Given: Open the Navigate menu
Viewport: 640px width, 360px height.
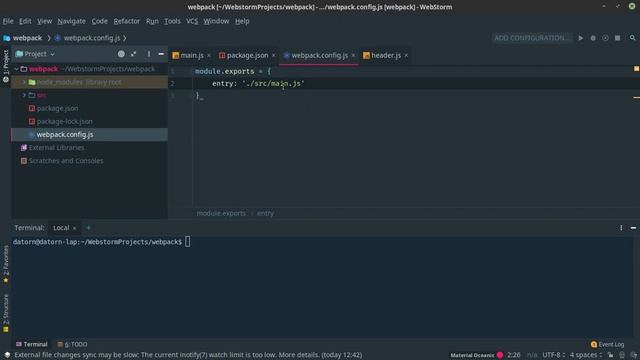Looking at the screenshot, I should pyautogui.click(x=71, y=21).
